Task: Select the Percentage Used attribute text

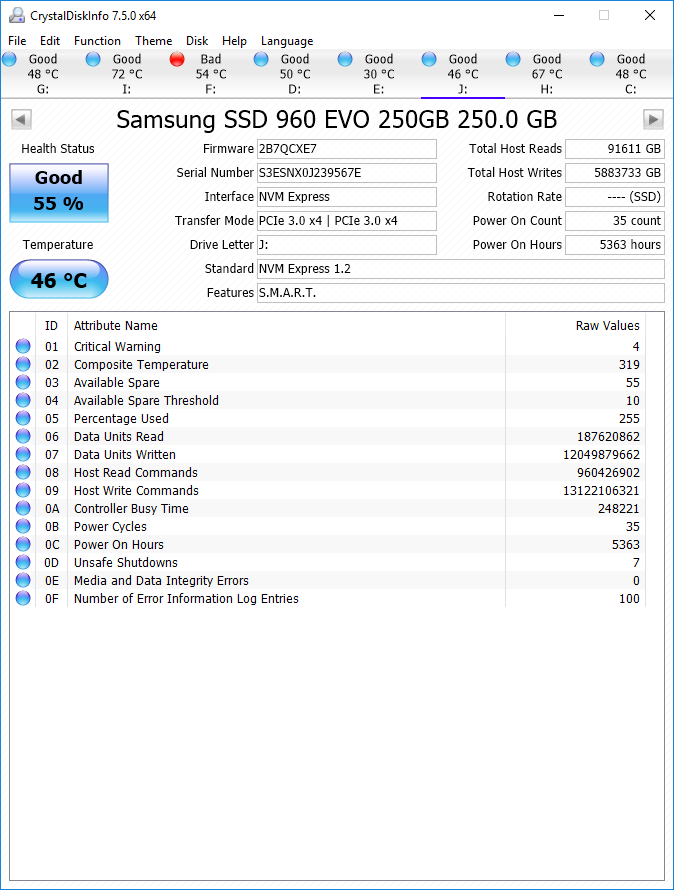Action: pyautogui.click(x=121, y=418)
